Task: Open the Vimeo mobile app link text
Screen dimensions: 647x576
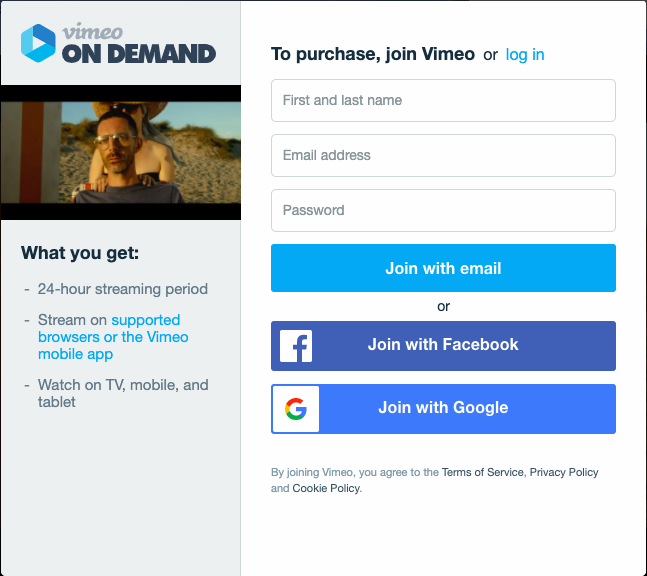Action: pyautogui.click(x=113, y=345)
